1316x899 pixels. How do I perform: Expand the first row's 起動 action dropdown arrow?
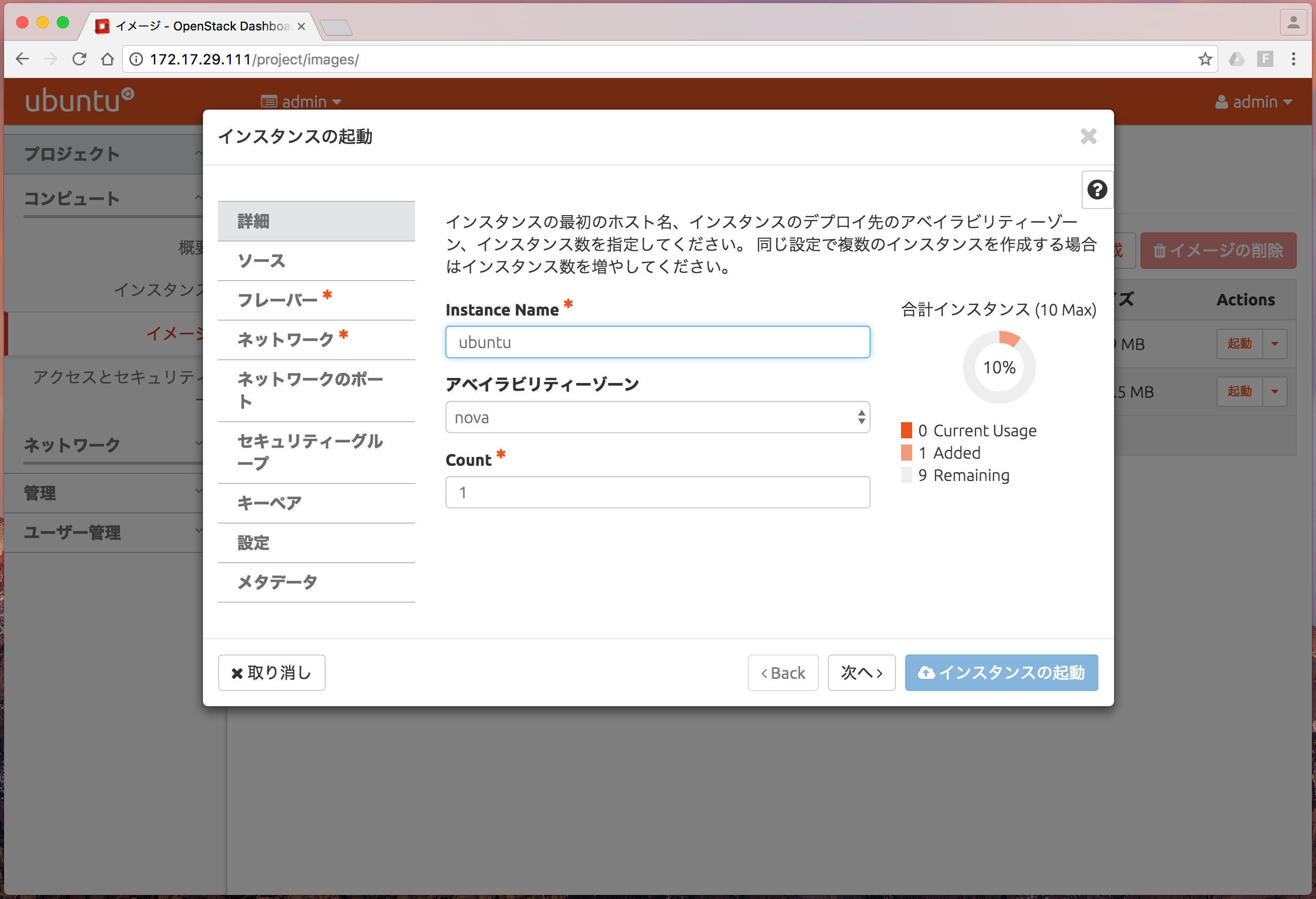pos(1274,343)
